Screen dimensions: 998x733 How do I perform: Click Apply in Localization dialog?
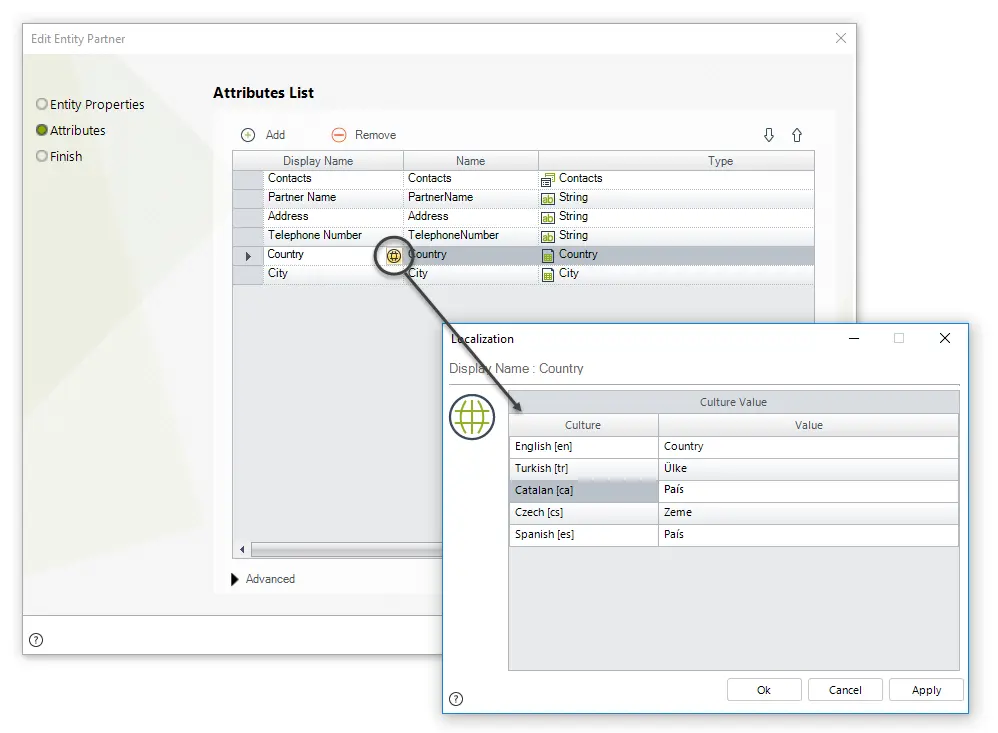pos(926,690)
